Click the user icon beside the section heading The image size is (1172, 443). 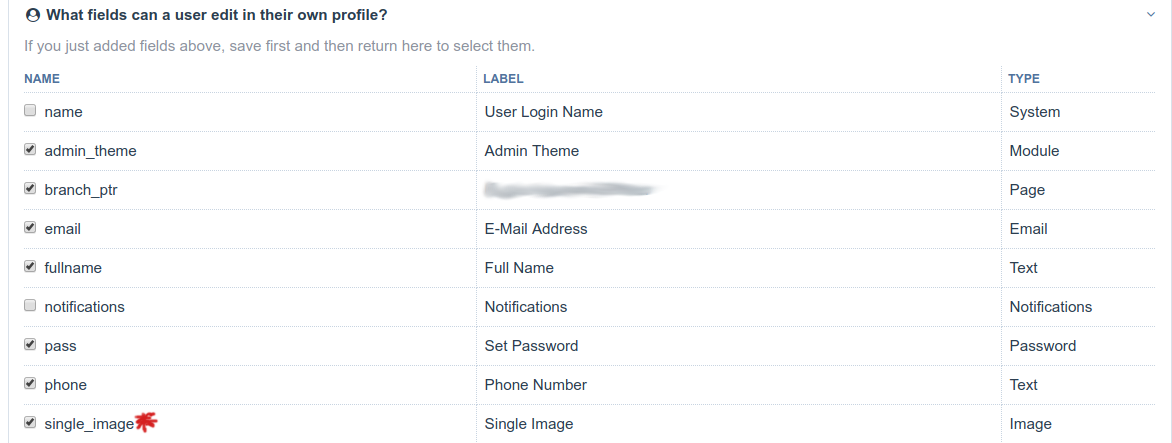32,15
